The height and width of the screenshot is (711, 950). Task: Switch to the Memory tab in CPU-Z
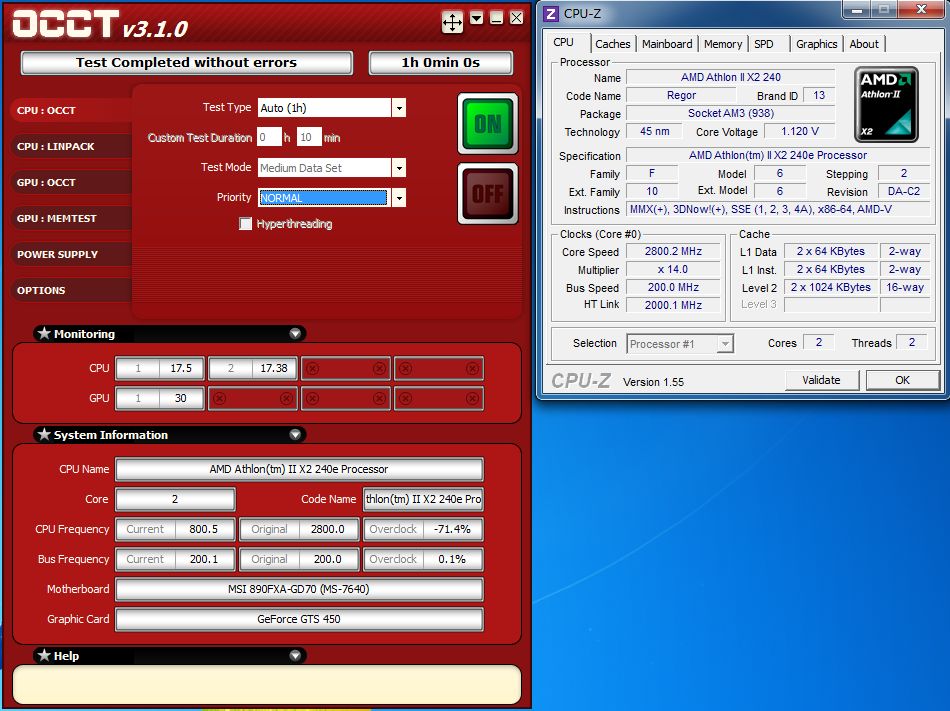pos(723,44)
